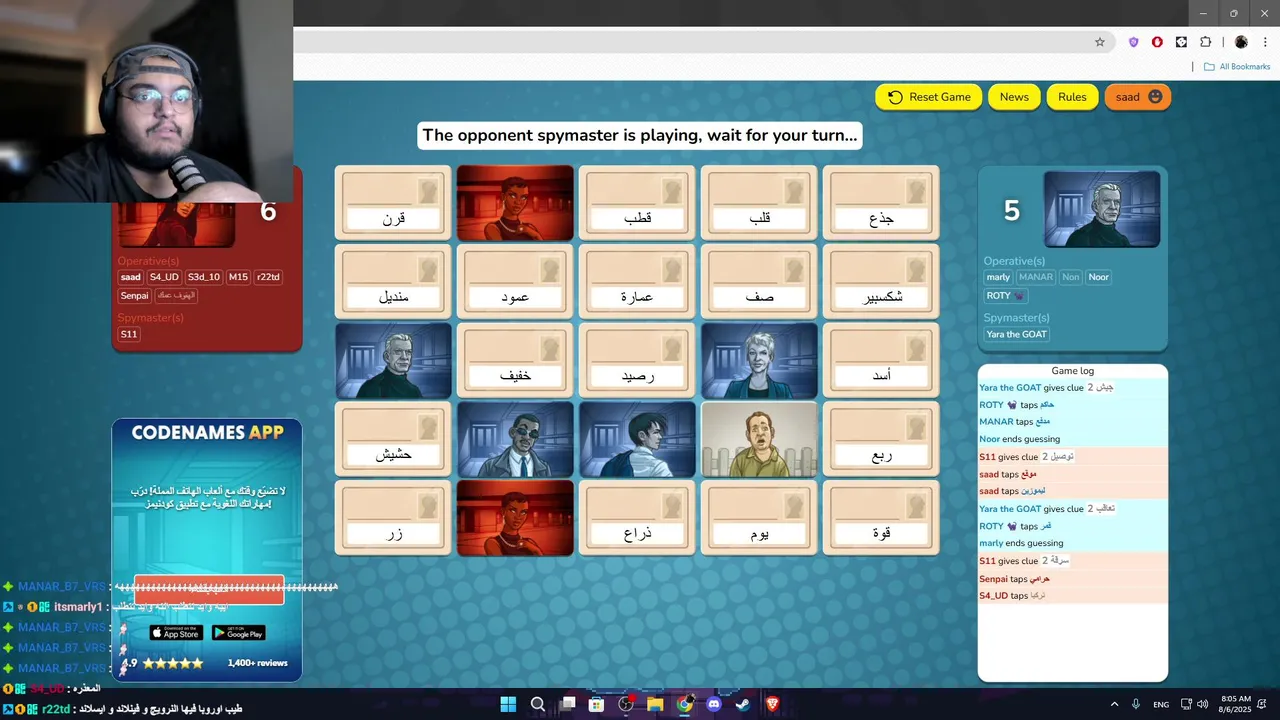
Task: Select the word card قطب
Action: (637, 203)
